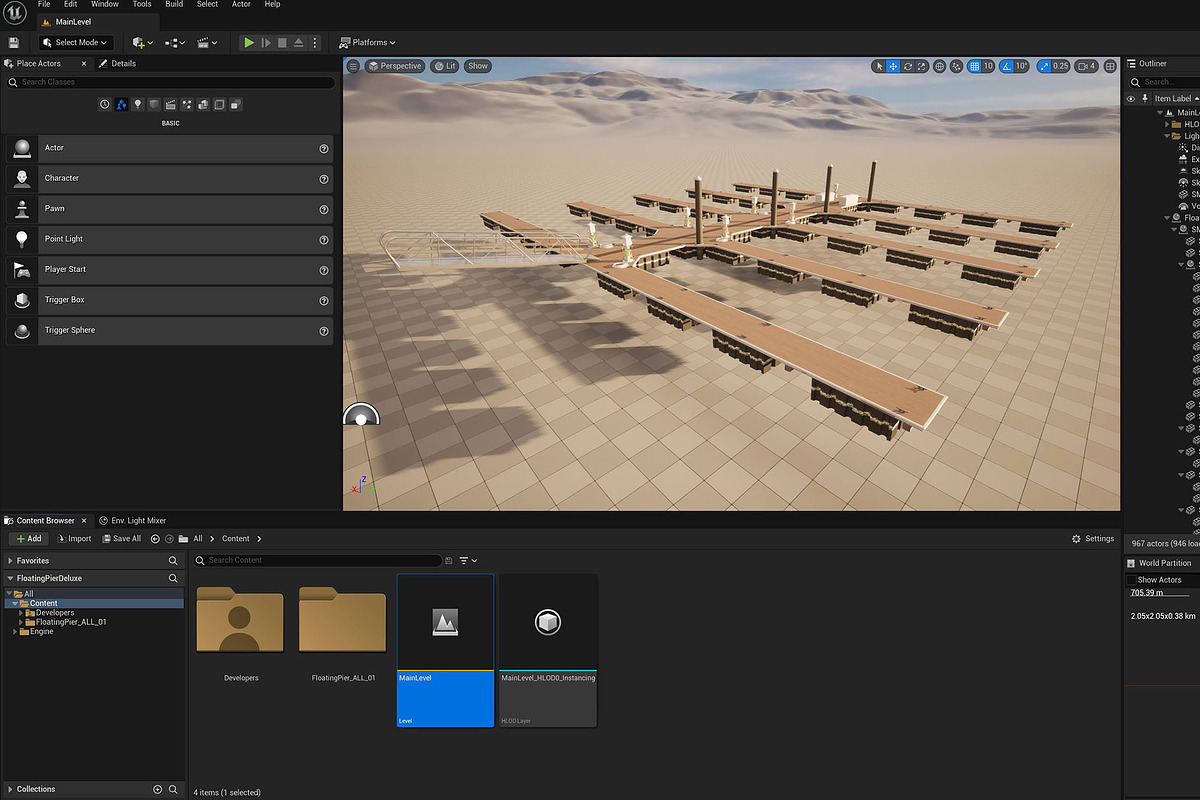
Task: Toggle grid snapping on the viewport
Action: click(974, 66)
